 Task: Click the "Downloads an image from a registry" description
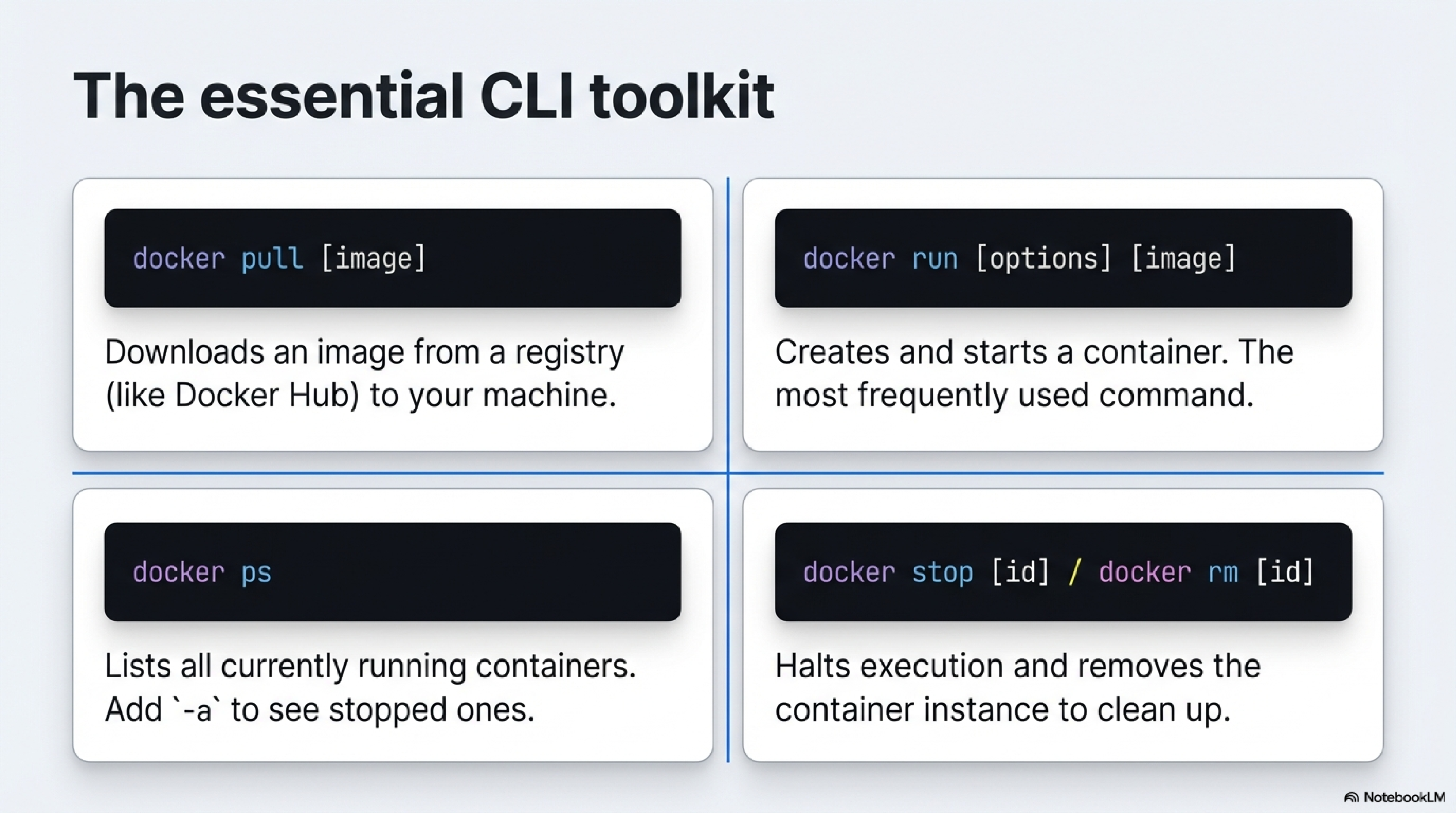pos(365,352)
